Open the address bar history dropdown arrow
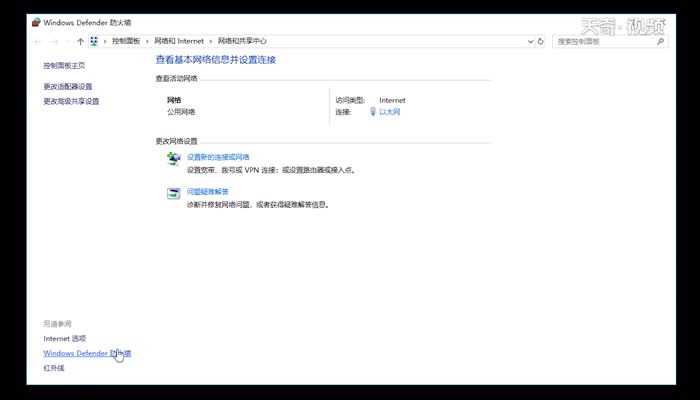 tap(530, 41)
